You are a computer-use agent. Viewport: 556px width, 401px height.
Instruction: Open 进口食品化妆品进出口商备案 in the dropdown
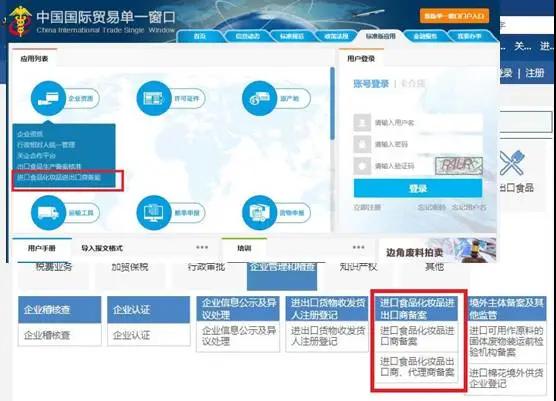(x=59, y=177)
